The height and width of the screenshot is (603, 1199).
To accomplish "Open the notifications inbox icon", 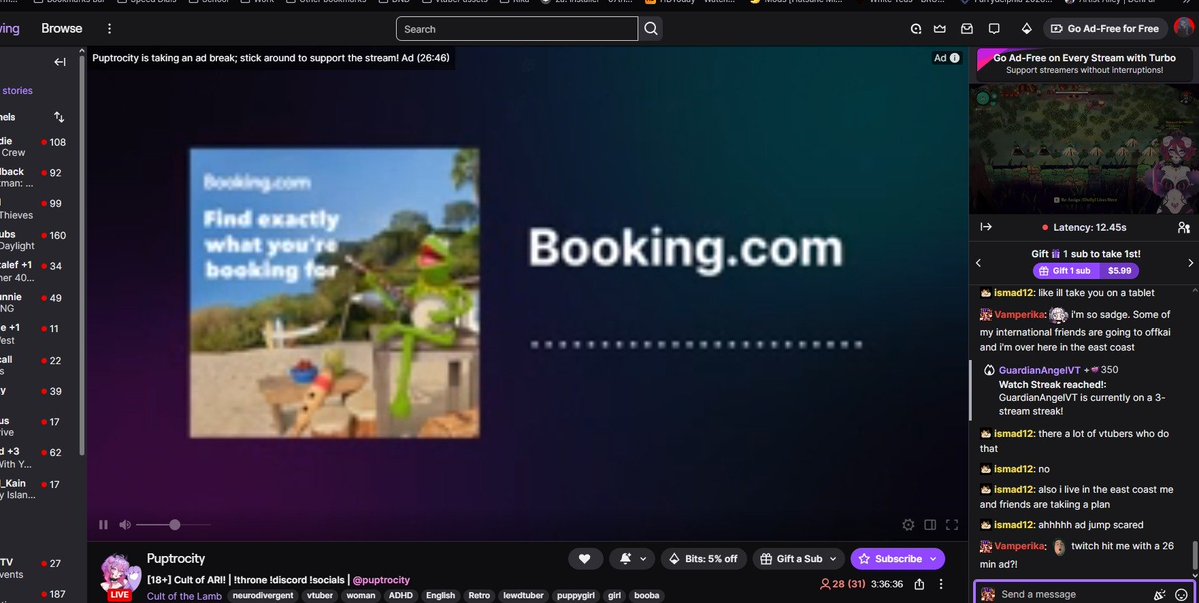I will pos(967,28).
